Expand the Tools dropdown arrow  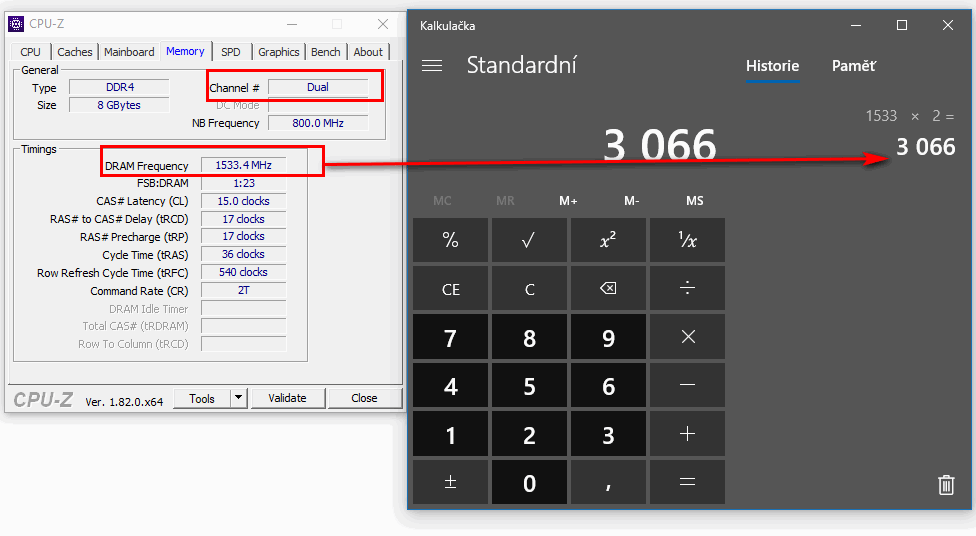tap(238, 398)
